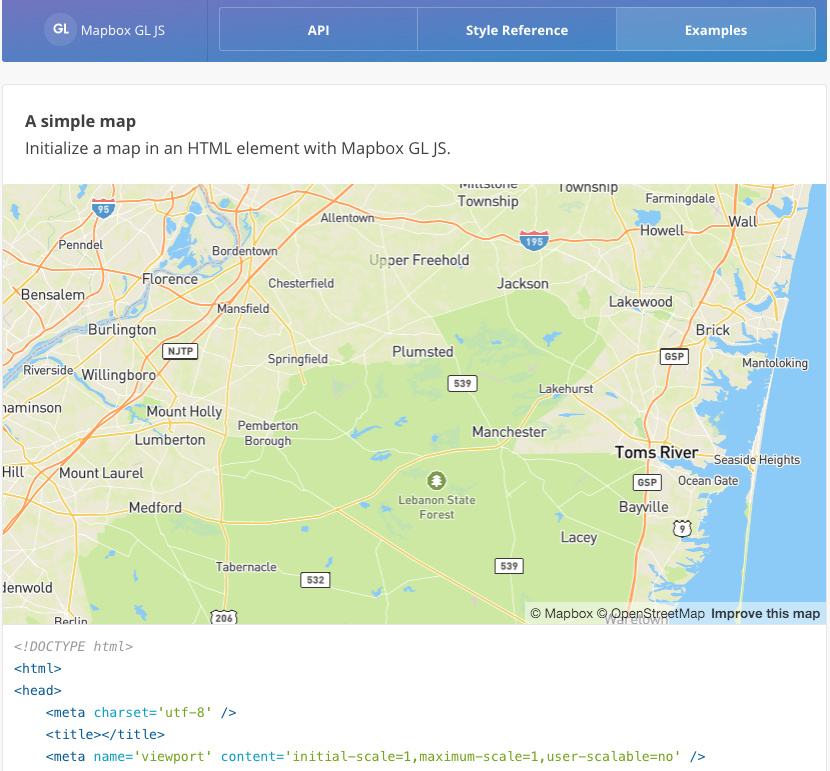Click the Lakewood map label
The width and height of the screenshot is (830, 771).
640,302
